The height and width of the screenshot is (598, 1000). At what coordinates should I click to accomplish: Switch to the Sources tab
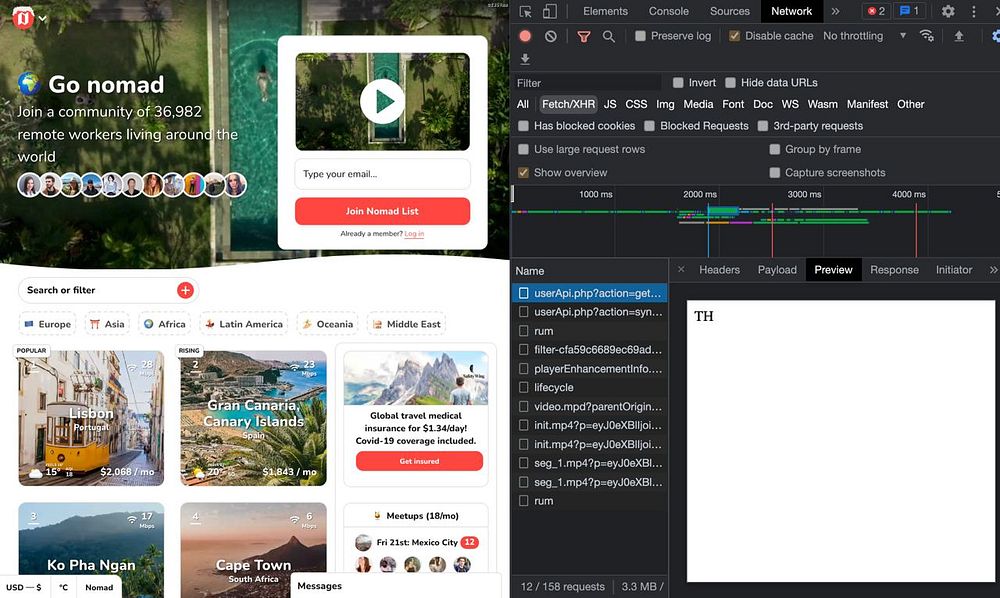pyautogui.click(x=730, y=11)
